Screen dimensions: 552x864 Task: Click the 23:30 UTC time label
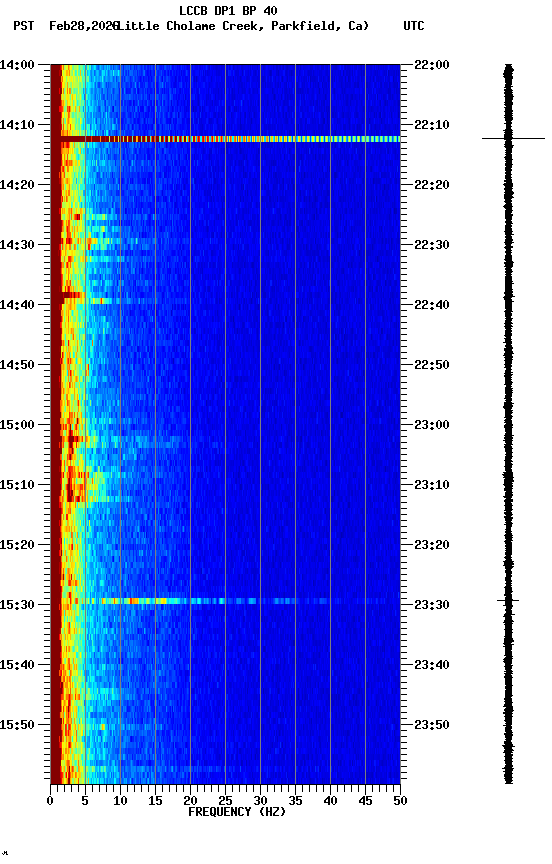[x=432, y=605]
